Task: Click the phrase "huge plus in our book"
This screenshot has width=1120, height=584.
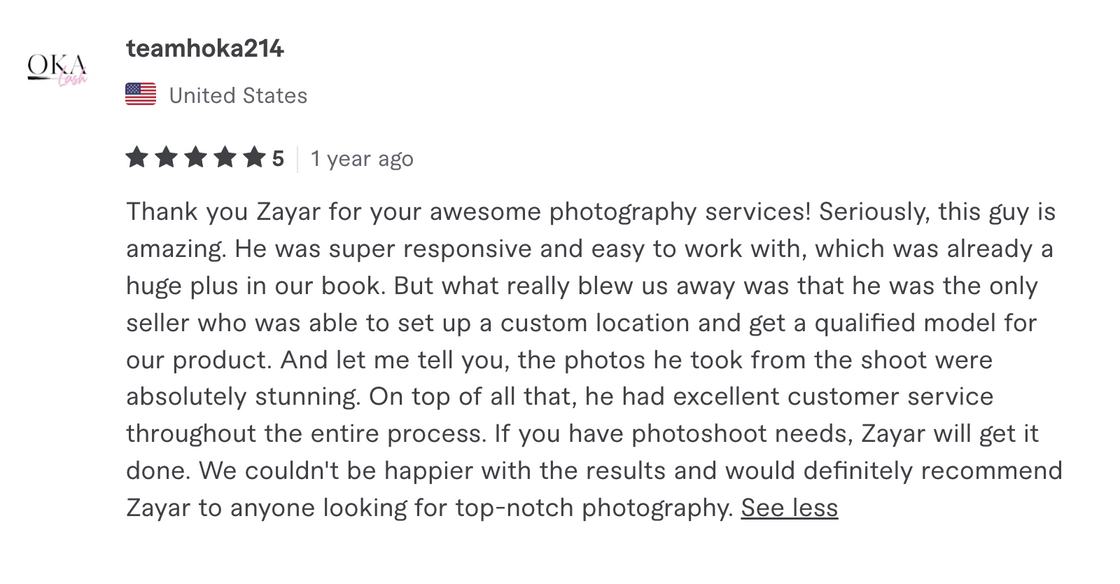Action: pyautogui.click(x=254, y=287)
